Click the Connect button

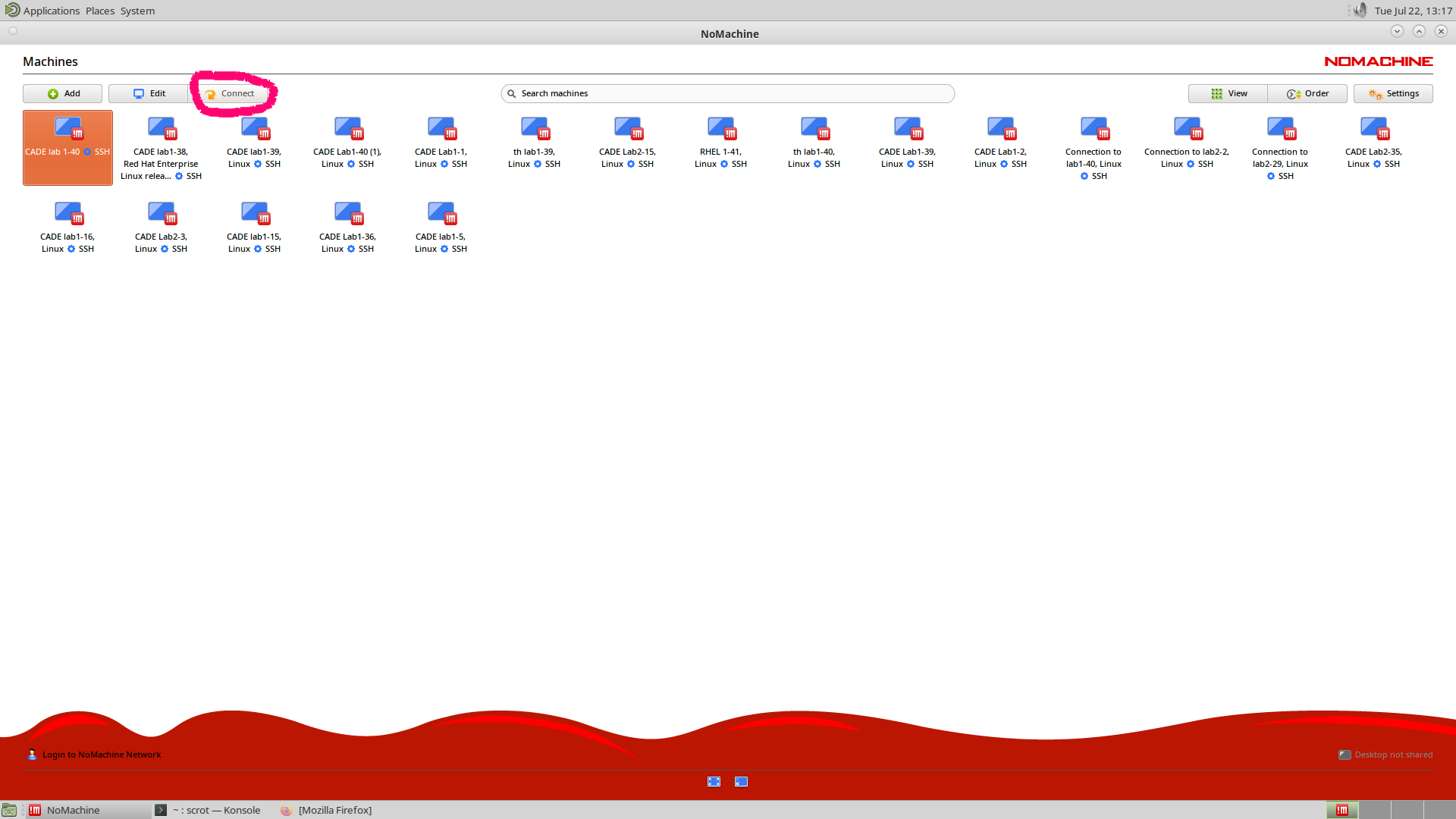point(229,93)
